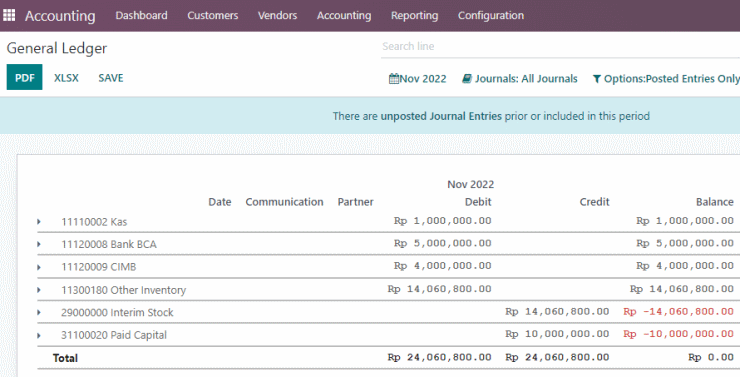Click the funnel icon for Options filter

[597, 79]
